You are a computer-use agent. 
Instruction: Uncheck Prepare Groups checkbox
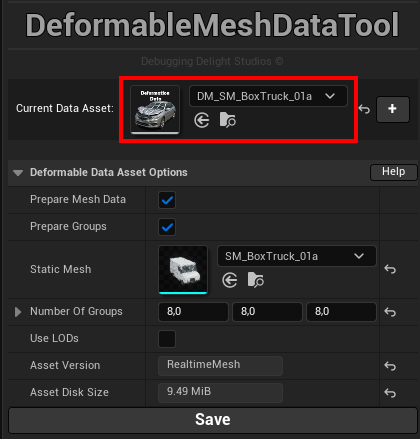click(167, 227)
